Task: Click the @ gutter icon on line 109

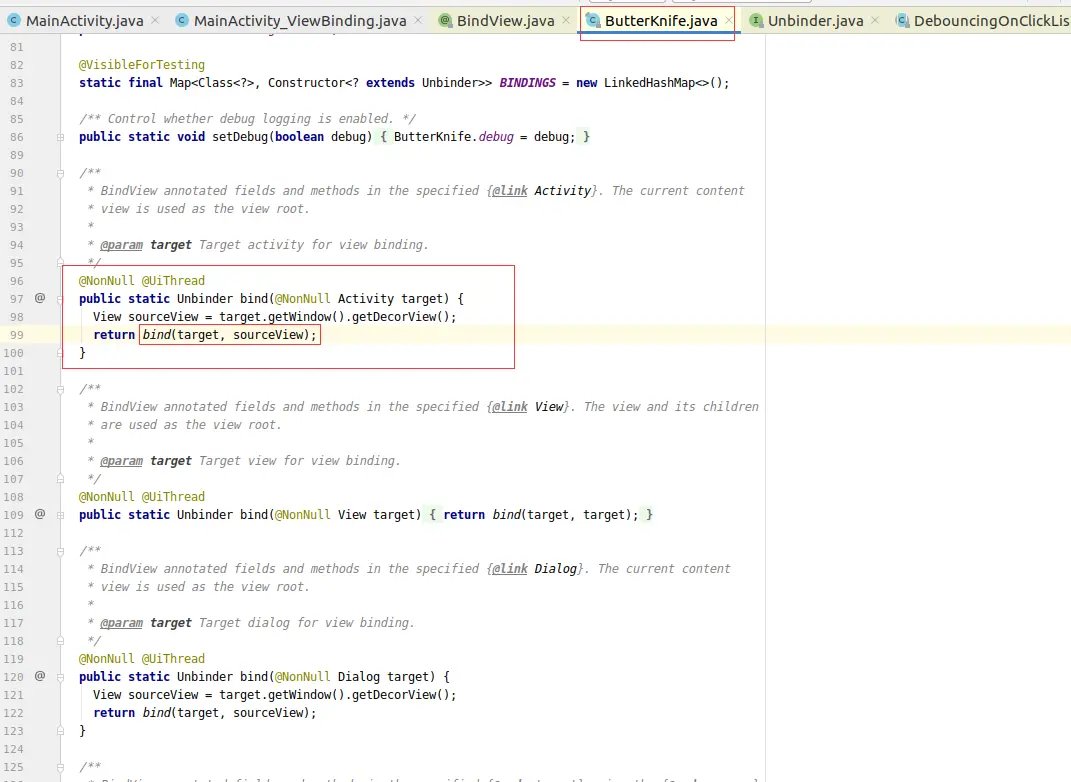Action: pyautogui.click(x=40, y=514)
